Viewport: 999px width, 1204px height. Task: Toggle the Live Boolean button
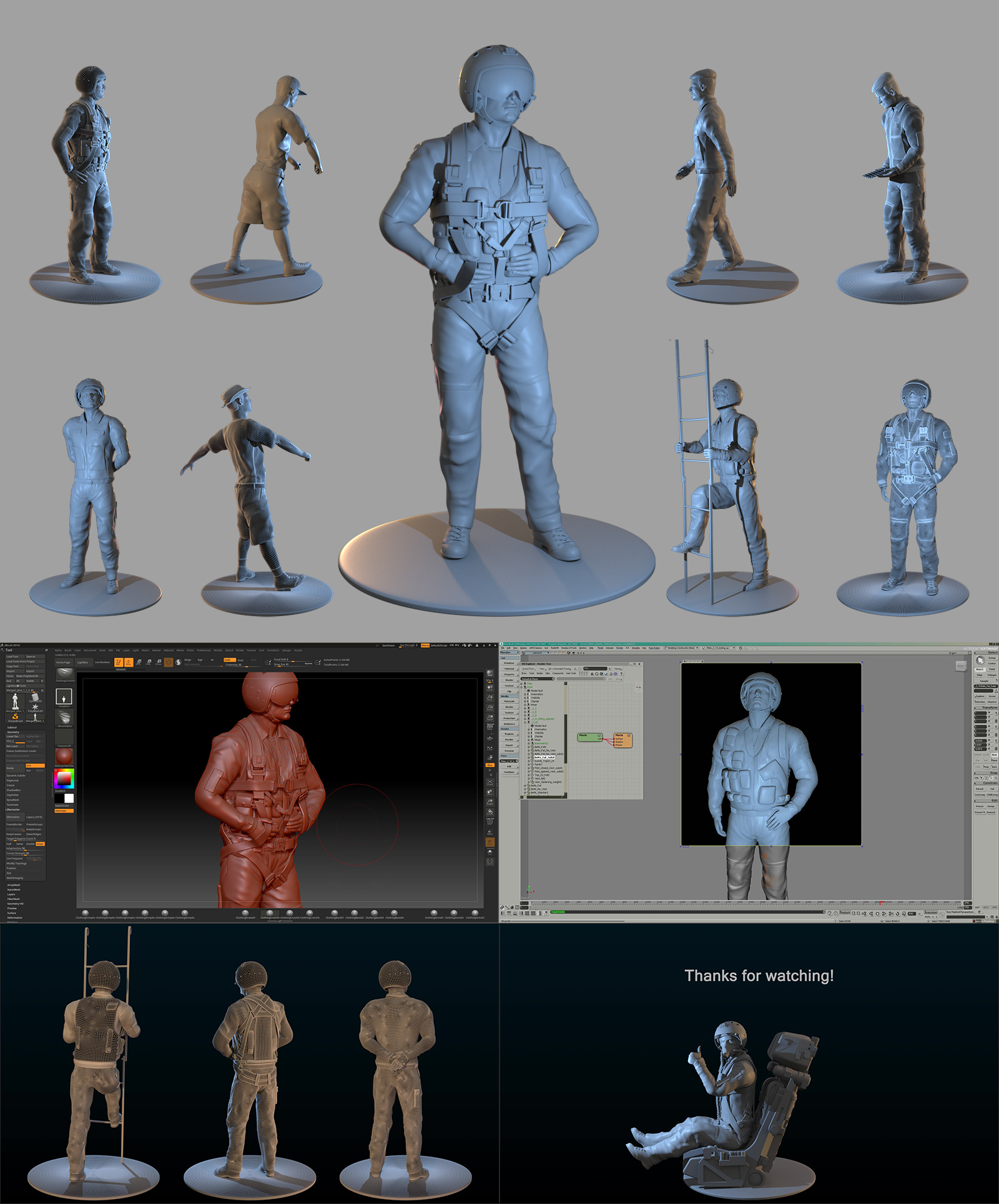[102, 662]
